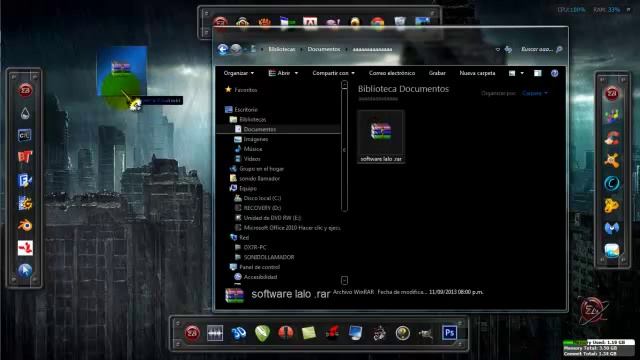Select Red in the navigation tree
The image size is (640, 360).
[x=244, y=238]
